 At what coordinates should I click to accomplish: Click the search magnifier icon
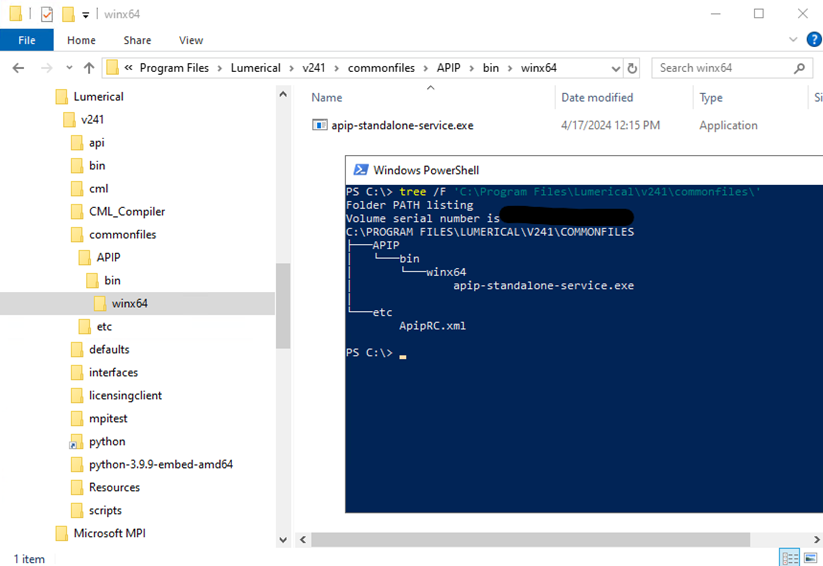click(799, 68)
